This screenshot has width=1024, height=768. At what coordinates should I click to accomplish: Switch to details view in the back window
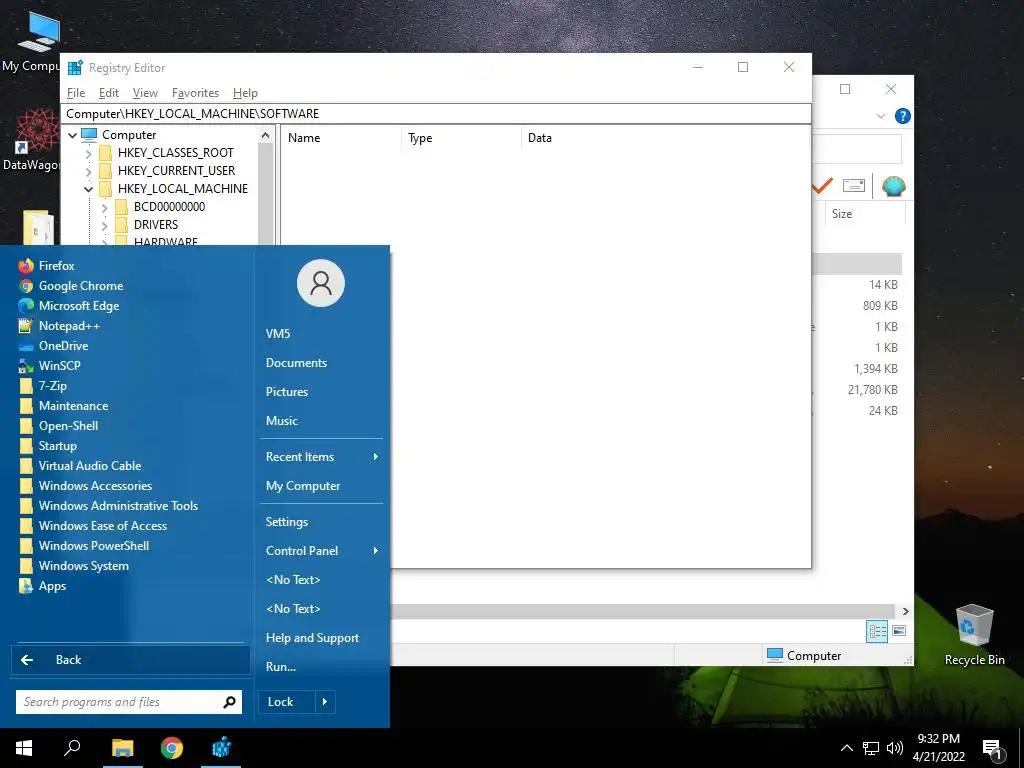[x=877, y=631]
